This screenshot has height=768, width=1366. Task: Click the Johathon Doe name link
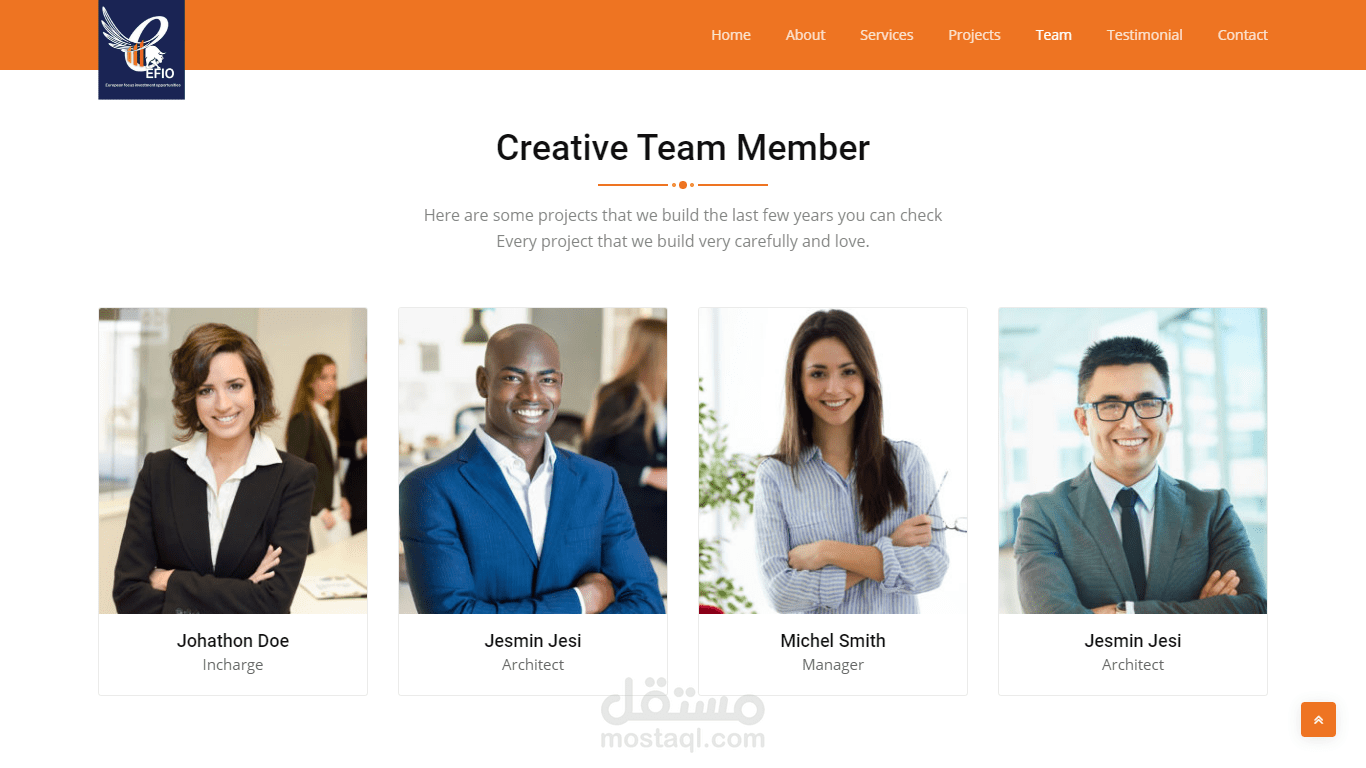pos(233,641)
